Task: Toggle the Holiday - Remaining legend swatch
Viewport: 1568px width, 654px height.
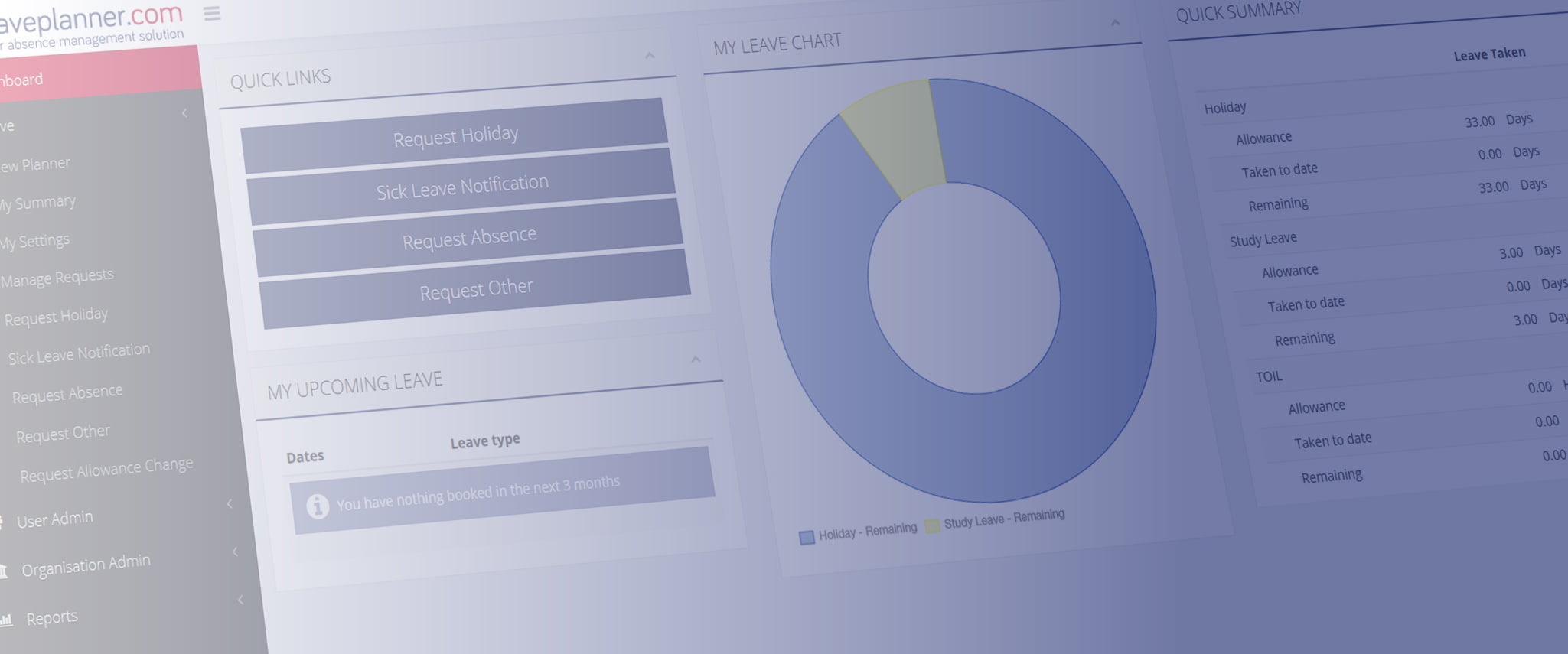Action: (x=807, y=537)
